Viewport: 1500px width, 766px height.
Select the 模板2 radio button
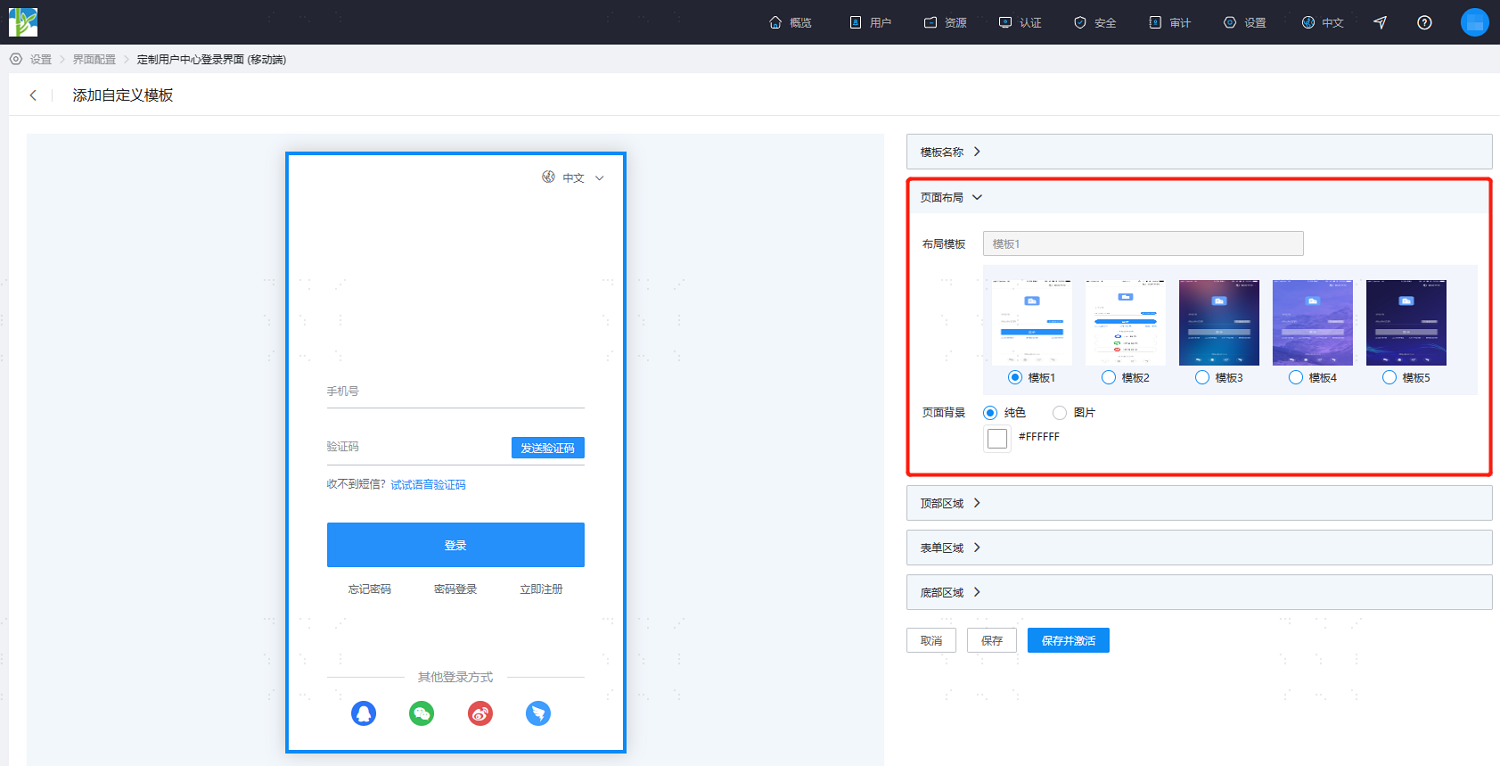click(1108, 378)
